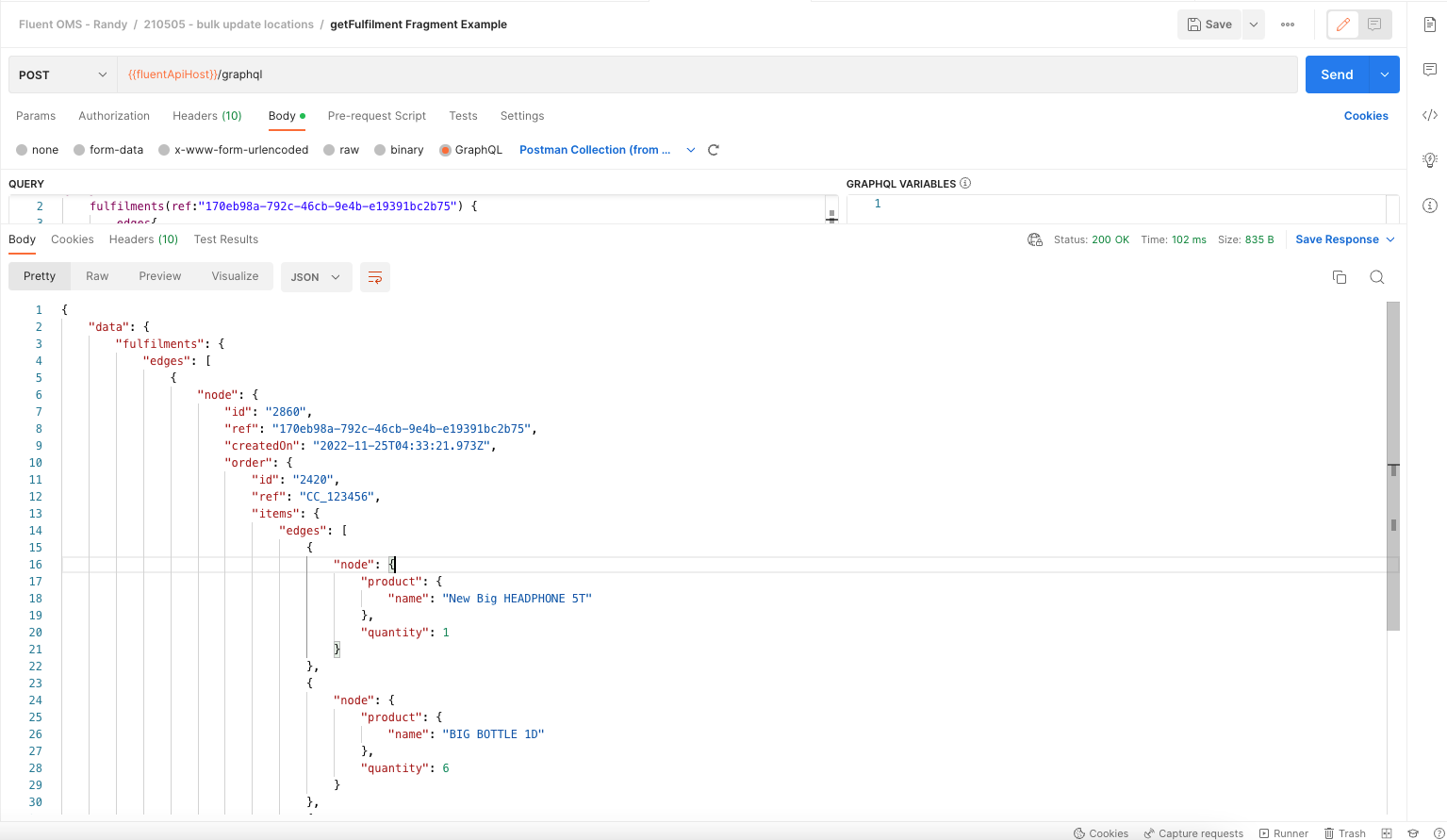Open the Send button dropdown arrow

click(x=1384, y=74)
